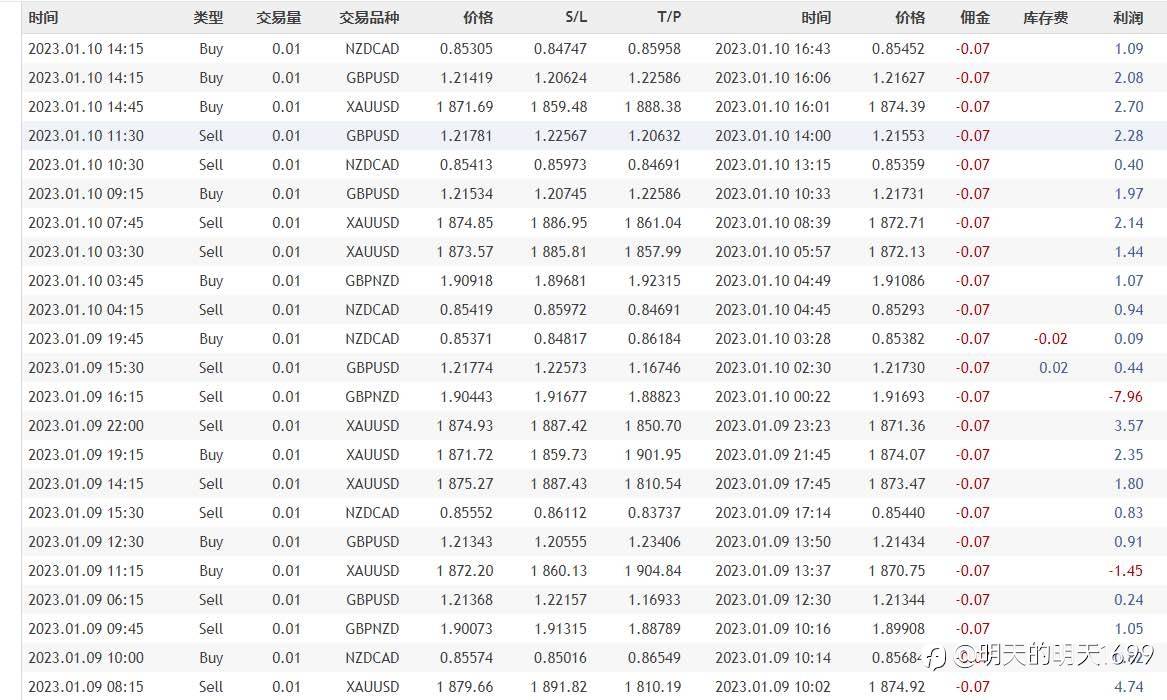Click the closing 时间 header after T/P

click(x=816, y=18)
